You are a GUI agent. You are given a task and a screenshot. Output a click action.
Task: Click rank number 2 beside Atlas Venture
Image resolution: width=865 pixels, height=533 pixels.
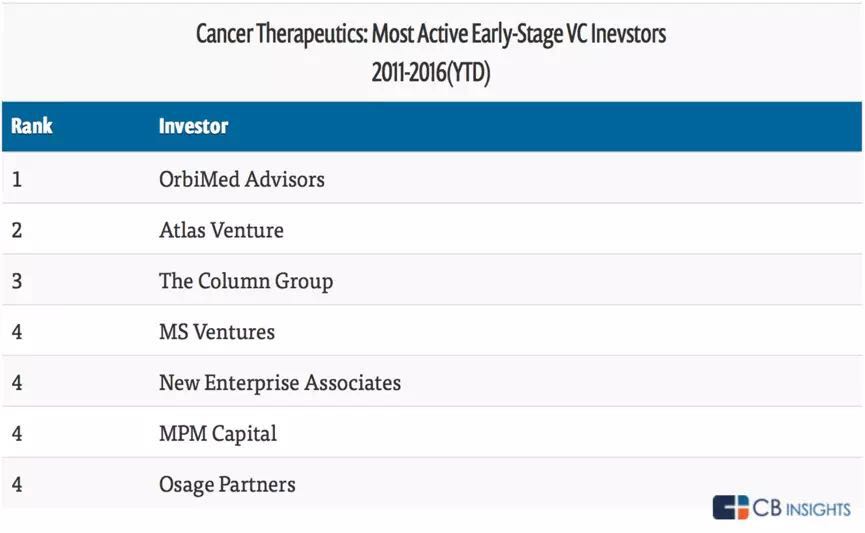17,231
